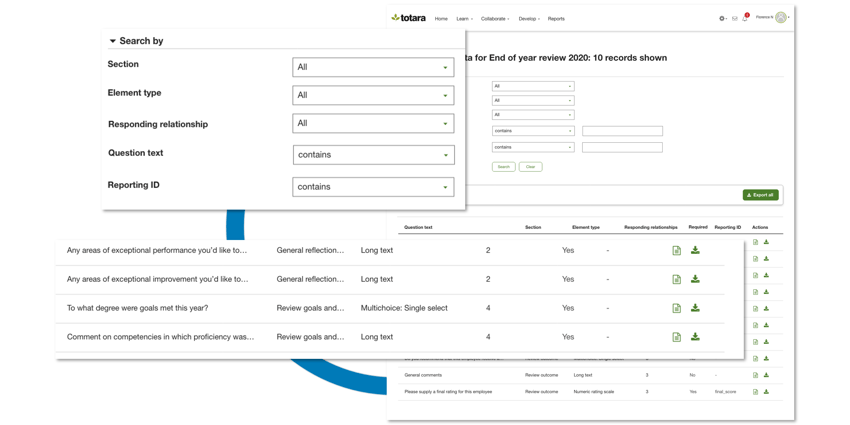
Task: Click 'Numeric rating scale' cell
Action: click(x=594, y=392)
